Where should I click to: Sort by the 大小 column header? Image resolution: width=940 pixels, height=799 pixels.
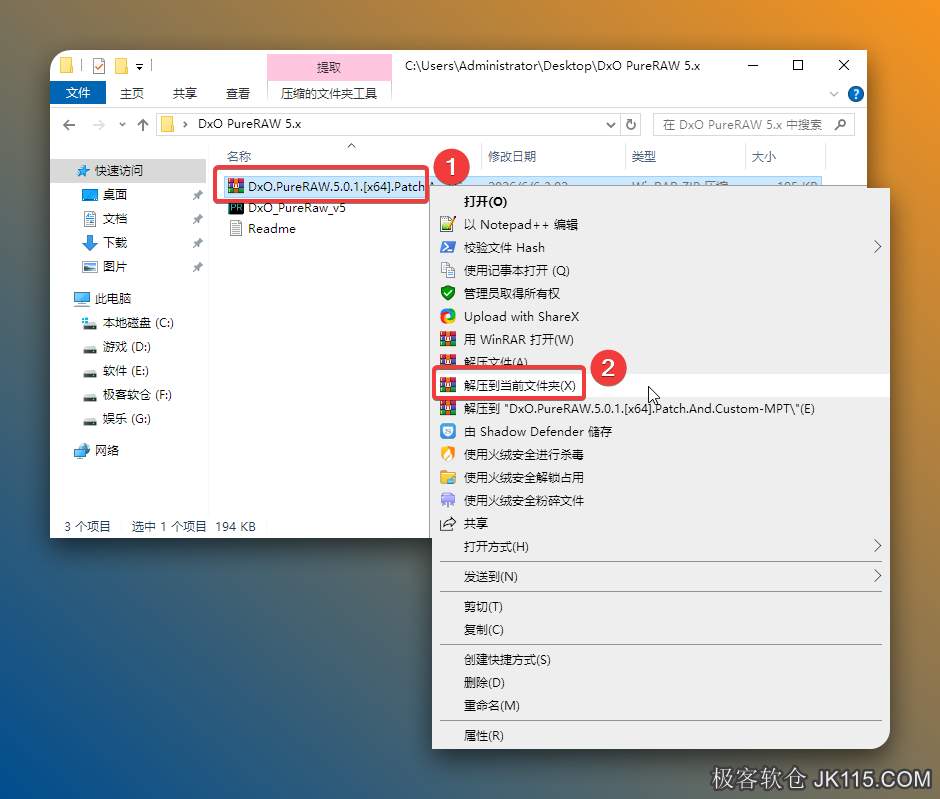point(763,156)
